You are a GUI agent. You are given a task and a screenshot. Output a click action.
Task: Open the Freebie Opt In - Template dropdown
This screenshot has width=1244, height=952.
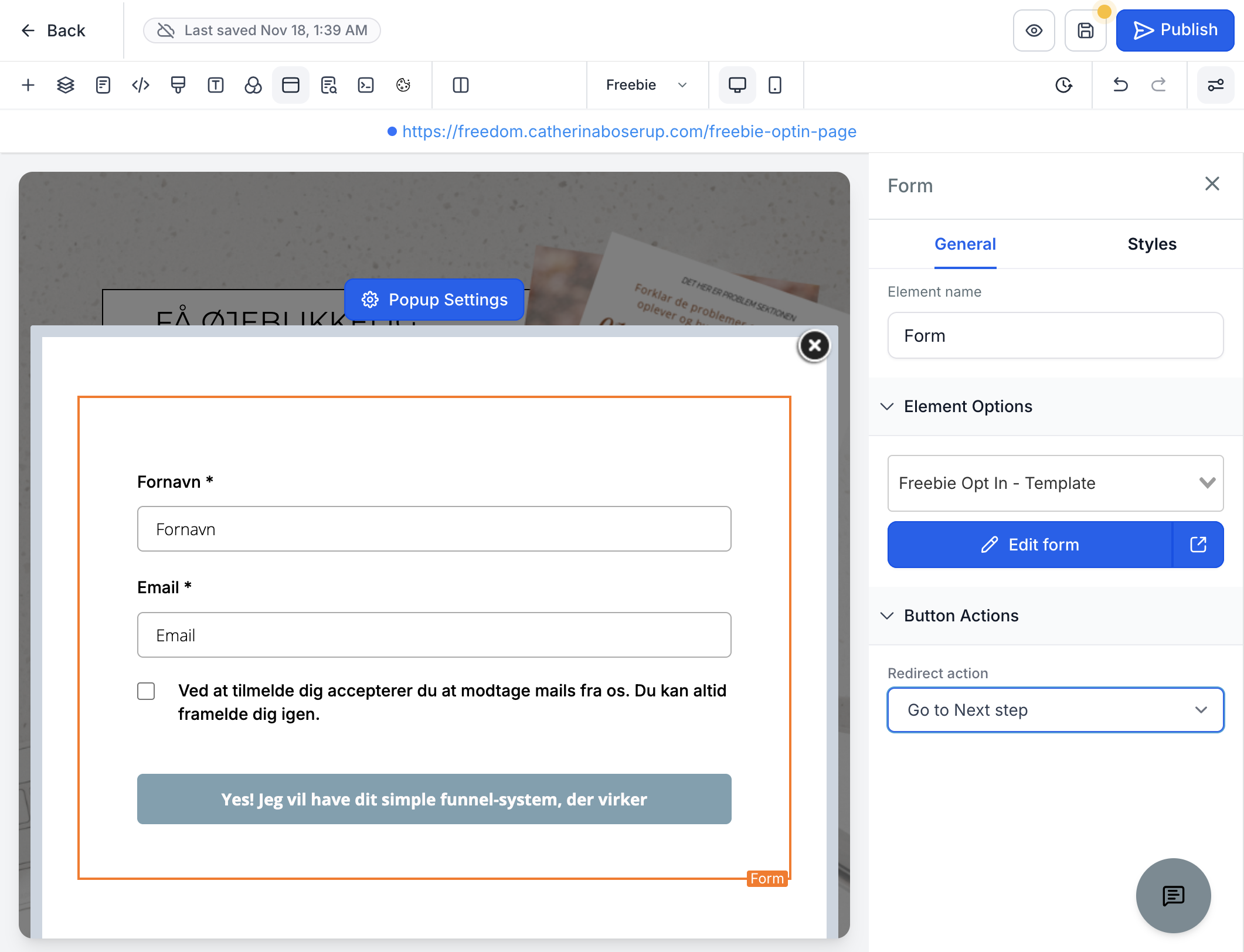click(x=1055, y=483)
